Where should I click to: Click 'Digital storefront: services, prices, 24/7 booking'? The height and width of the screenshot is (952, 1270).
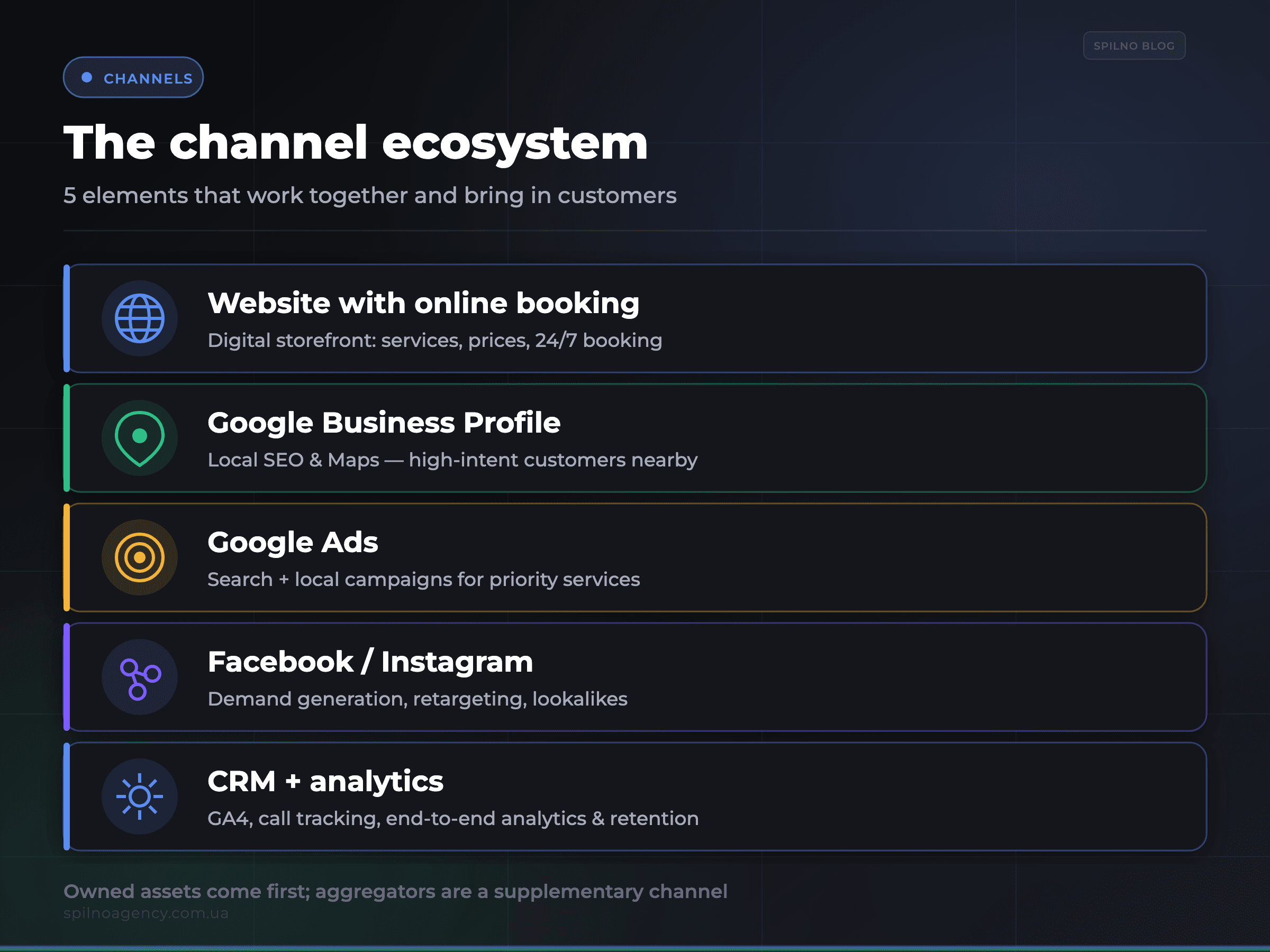[x=434, y=340]
